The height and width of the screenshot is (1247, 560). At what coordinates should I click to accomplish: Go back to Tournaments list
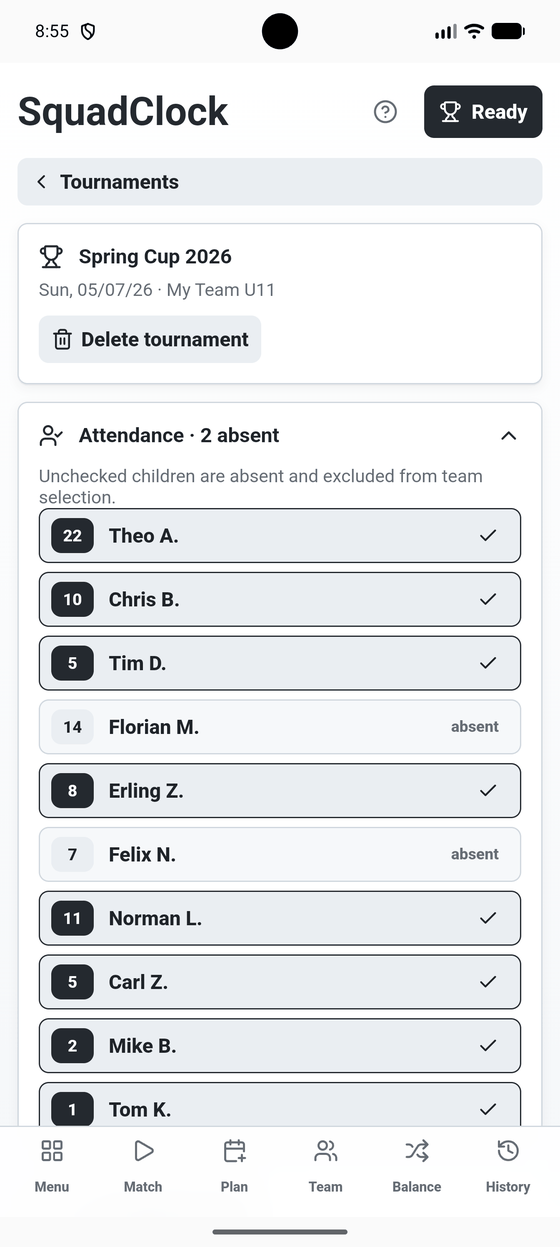coord(280,182)
